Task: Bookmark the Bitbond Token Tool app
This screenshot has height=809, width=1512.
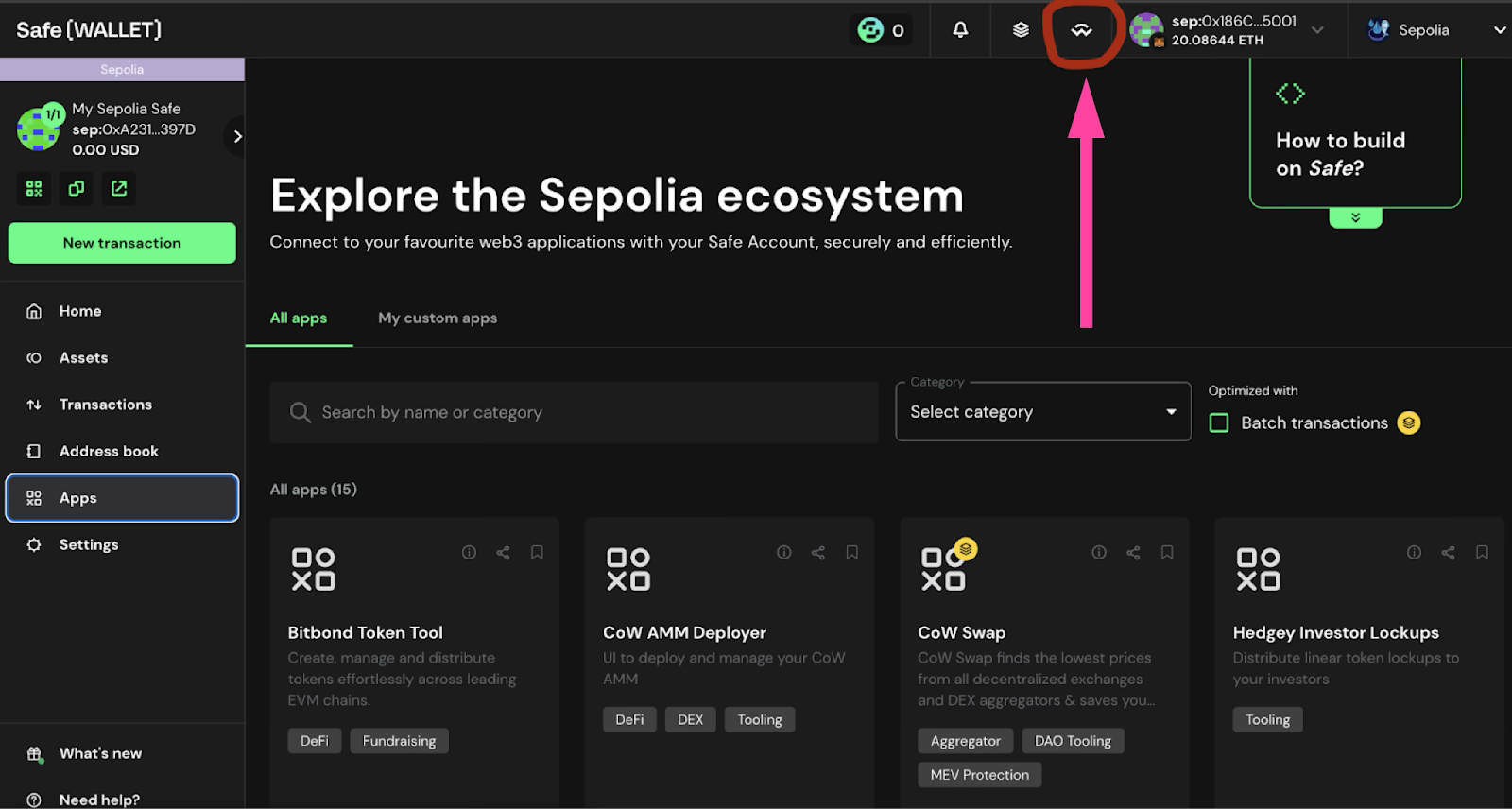Action: (537, 553)
